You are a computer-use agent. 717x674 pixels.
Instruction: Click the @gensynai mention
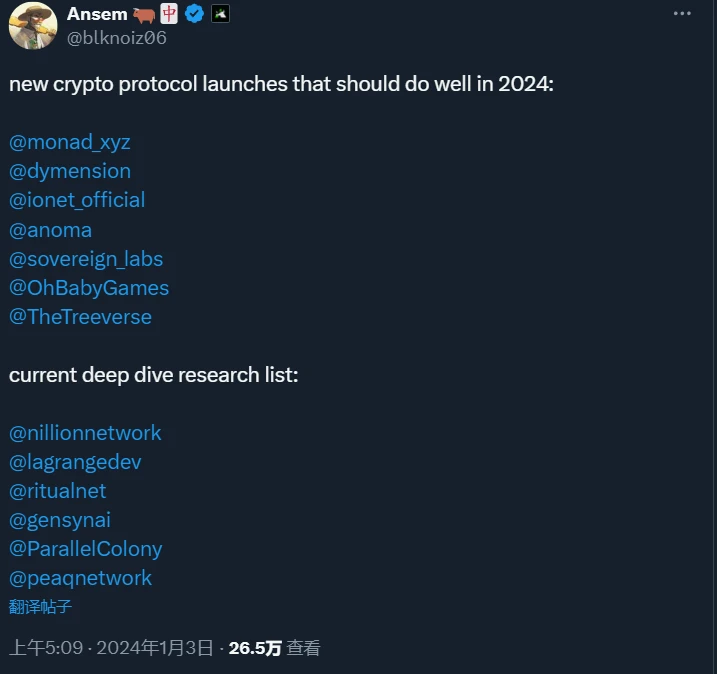[60, 520]
